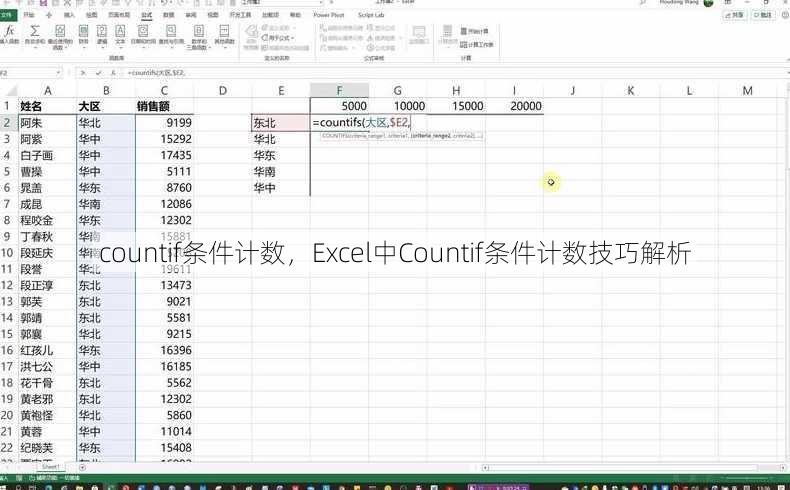The width and height of the screenshot is (790, 490).
Task: Click the 20000 header cell
Action: (514, 106)
